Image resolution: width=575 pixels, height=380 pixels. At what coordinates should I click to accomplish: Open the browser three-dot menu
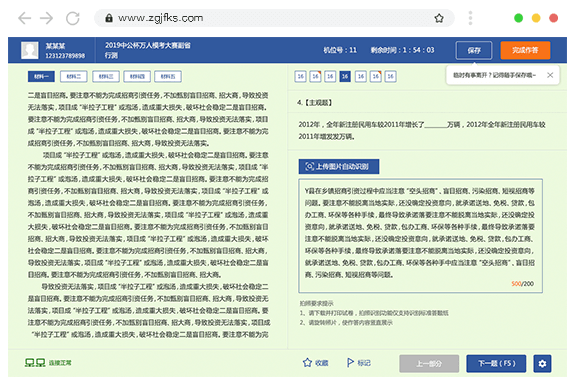(x=470, y=18)
